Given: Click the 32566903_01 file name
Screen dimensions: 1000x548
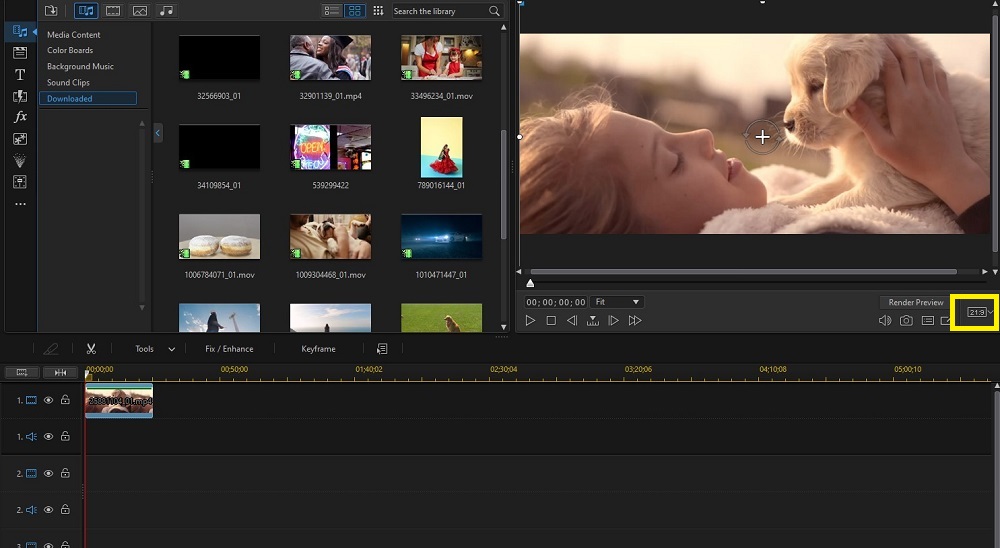Looking at the screenshot, I should [219, 96].
